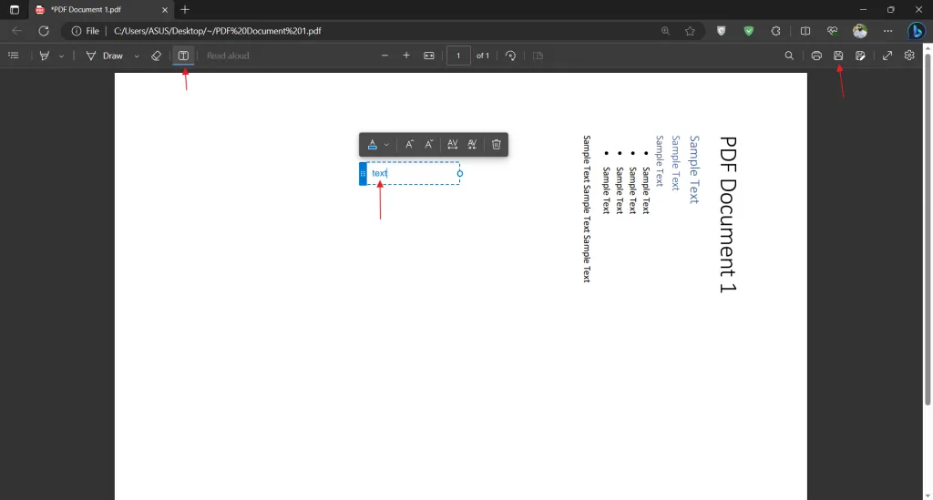Toggle the Add text tool
The height and width of the screenshot is (500, 933).
[183, 55]
